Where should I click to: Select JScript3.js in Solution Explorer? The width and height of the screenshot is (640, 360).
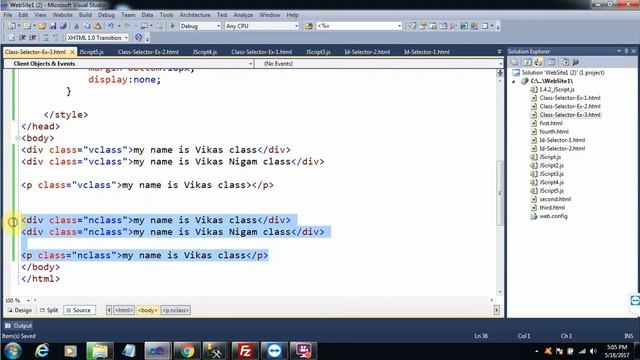[x=551, y=174]
